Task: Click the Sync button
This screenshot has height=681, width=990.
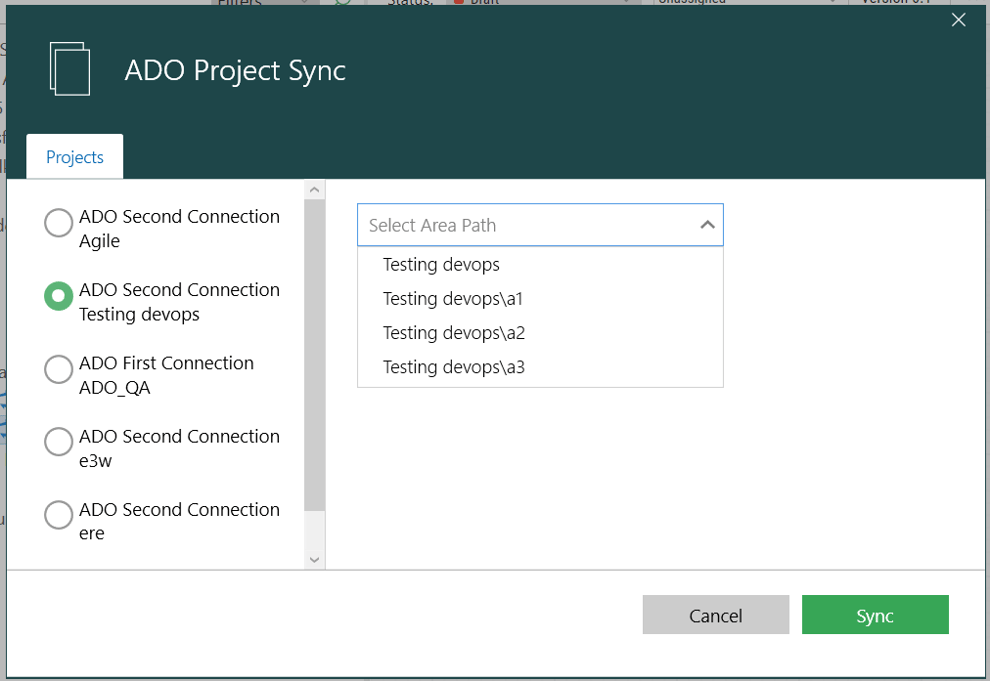Action: (x=875, y=614)
